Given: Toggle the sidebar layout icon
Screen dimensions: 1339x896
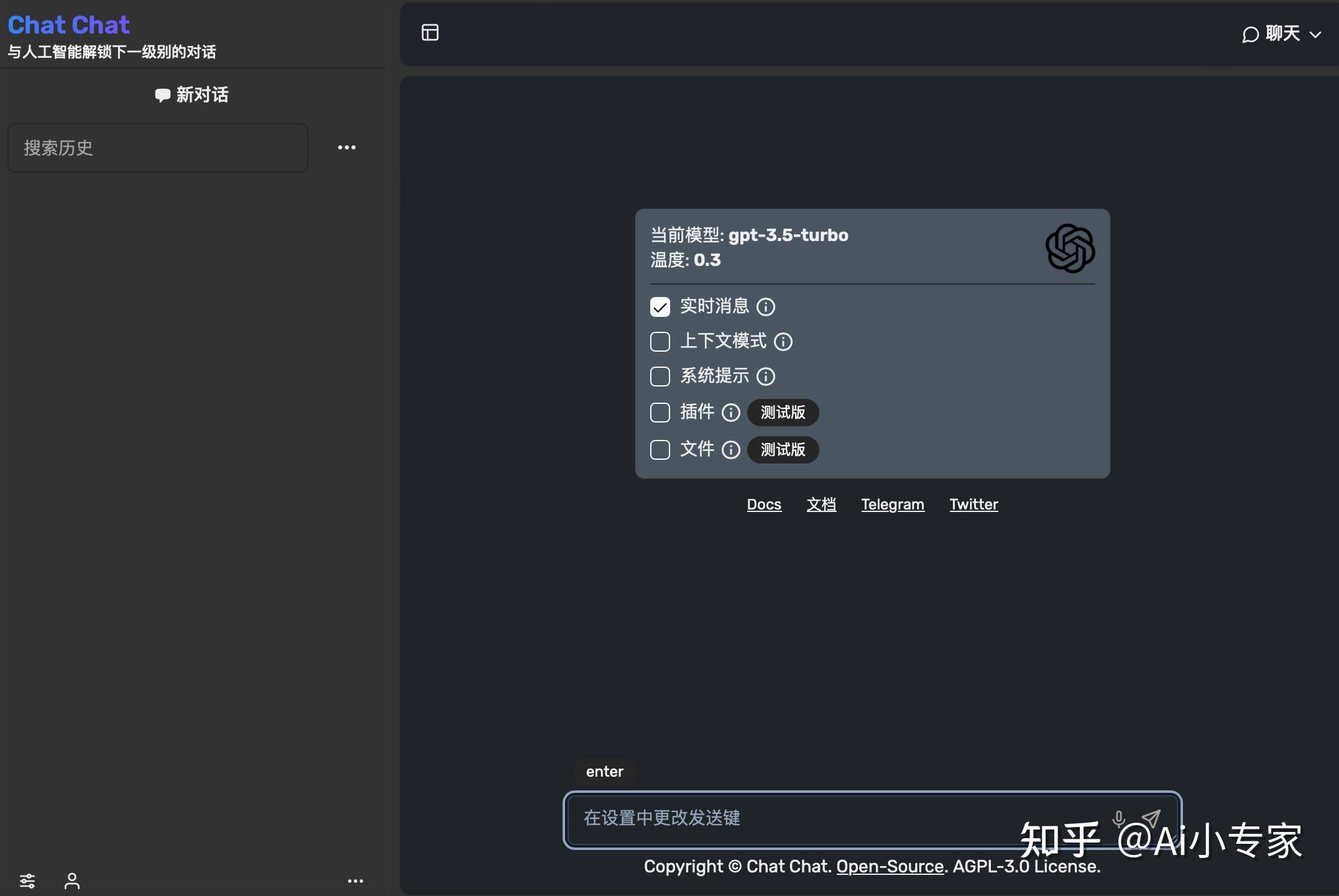Looking at the screenshot, I should 430,32.
